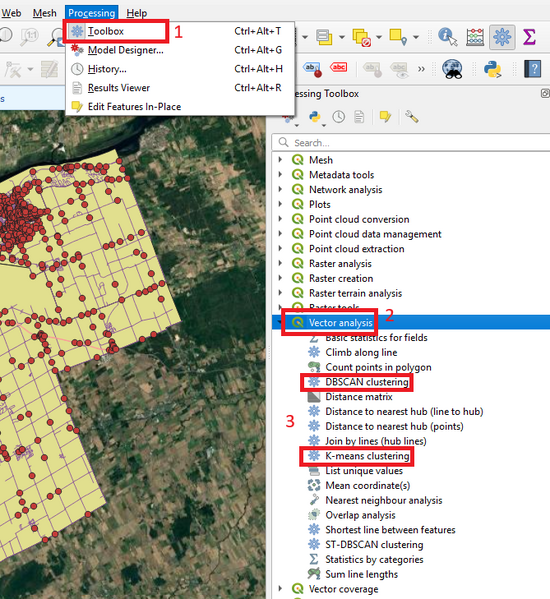
Task: Expand the Network analysis group
Action: [x=280, y=189]
